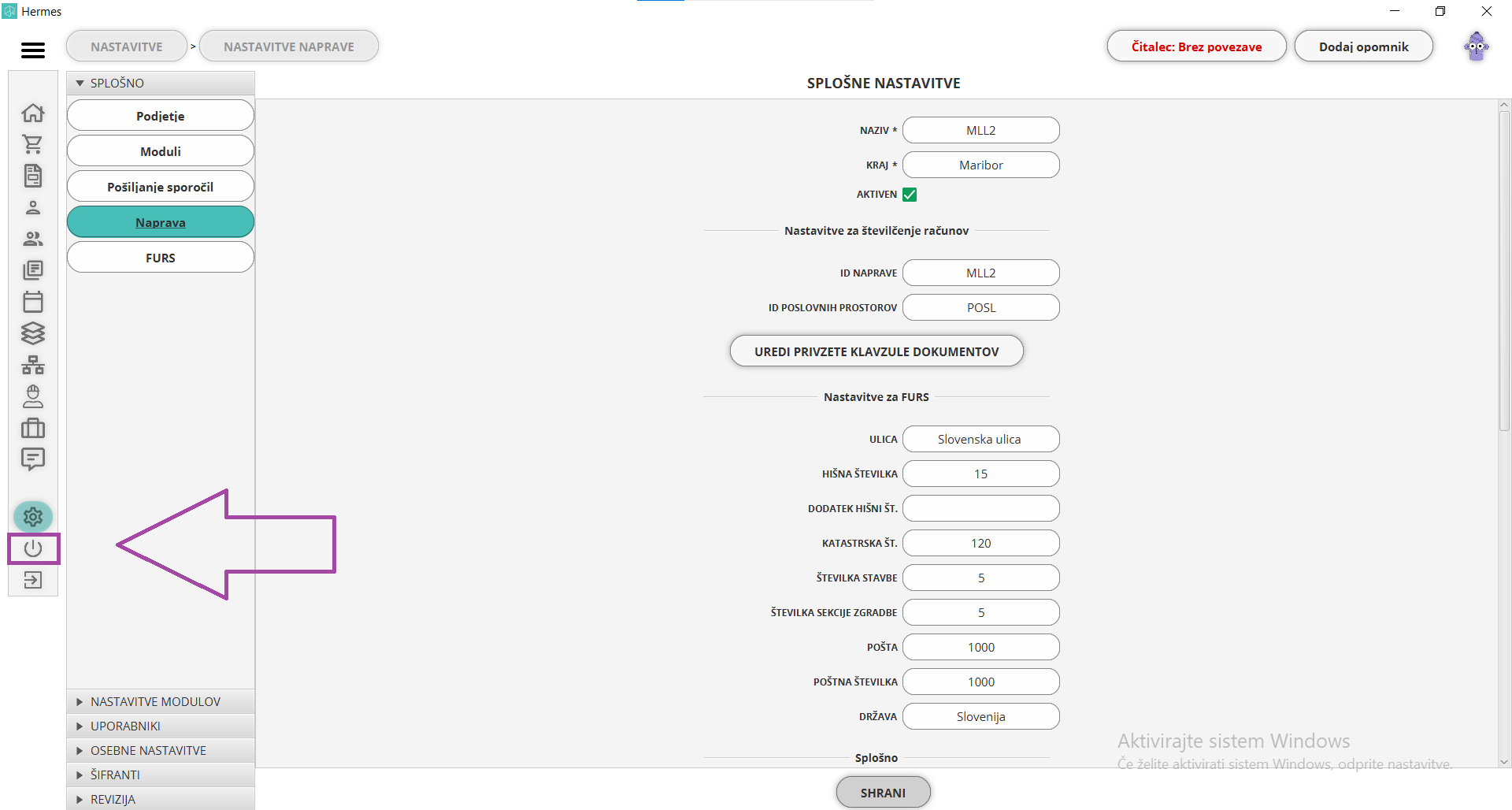Select FURS menu item

pos(161,258)
